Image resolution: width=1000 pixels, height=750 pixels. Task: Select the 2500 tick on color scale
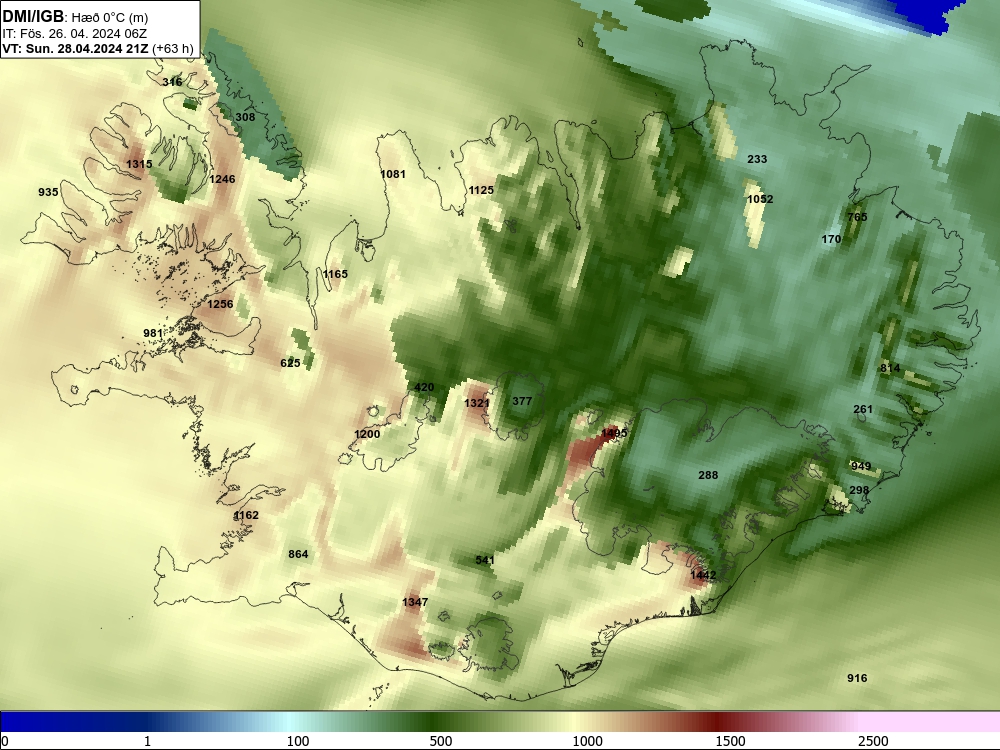[x=873, y=741]
